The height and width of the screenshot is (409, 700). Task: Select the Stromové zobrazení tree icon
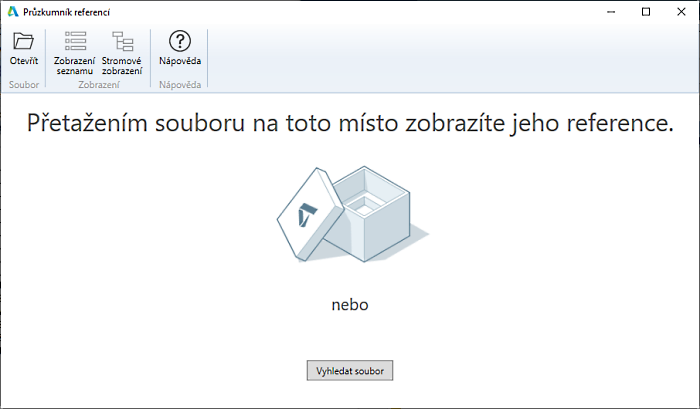click(x=122, y=41)
